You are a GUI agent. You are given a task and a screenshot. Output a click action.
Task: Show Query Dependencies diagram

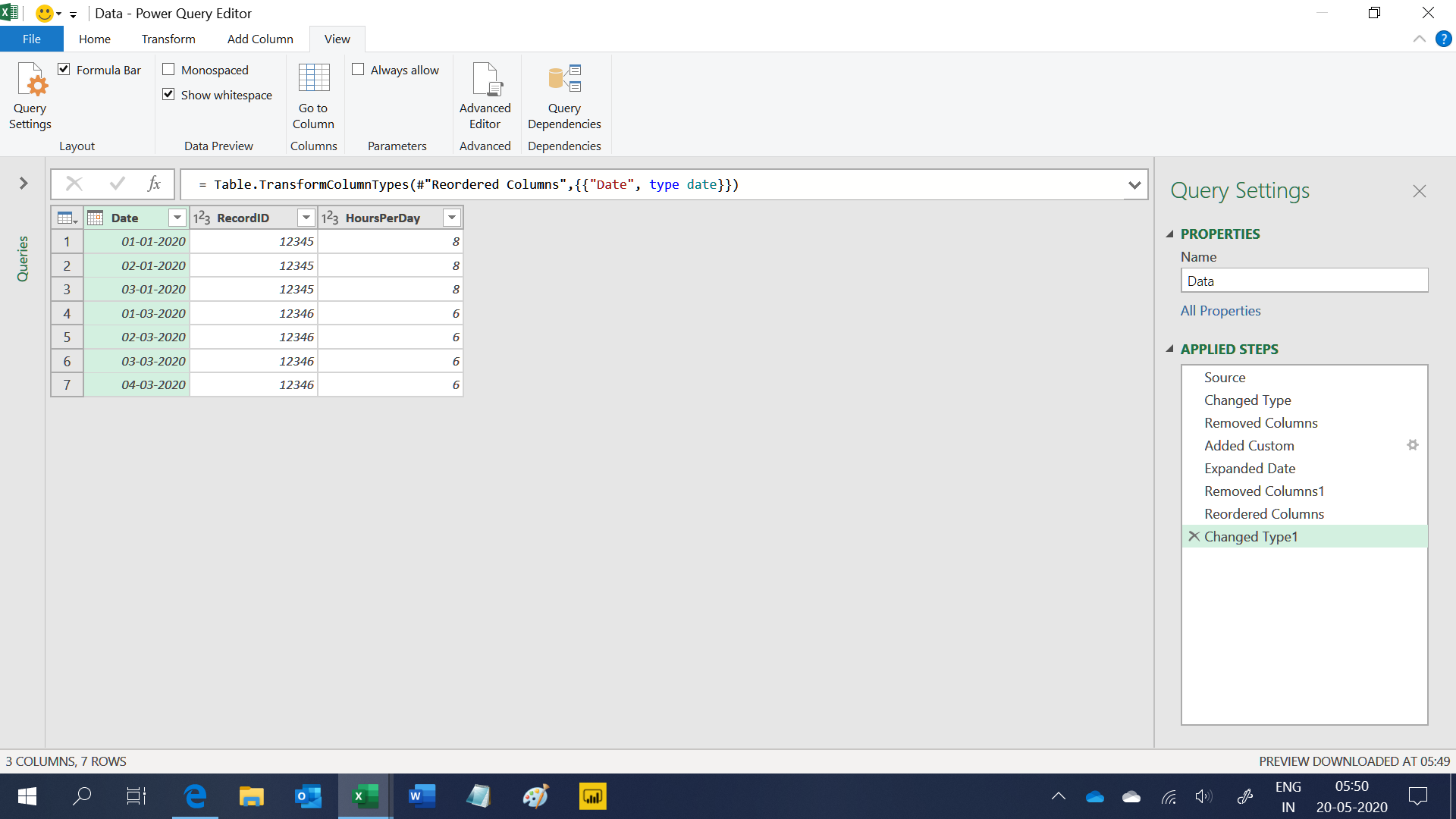click(564, 96)
